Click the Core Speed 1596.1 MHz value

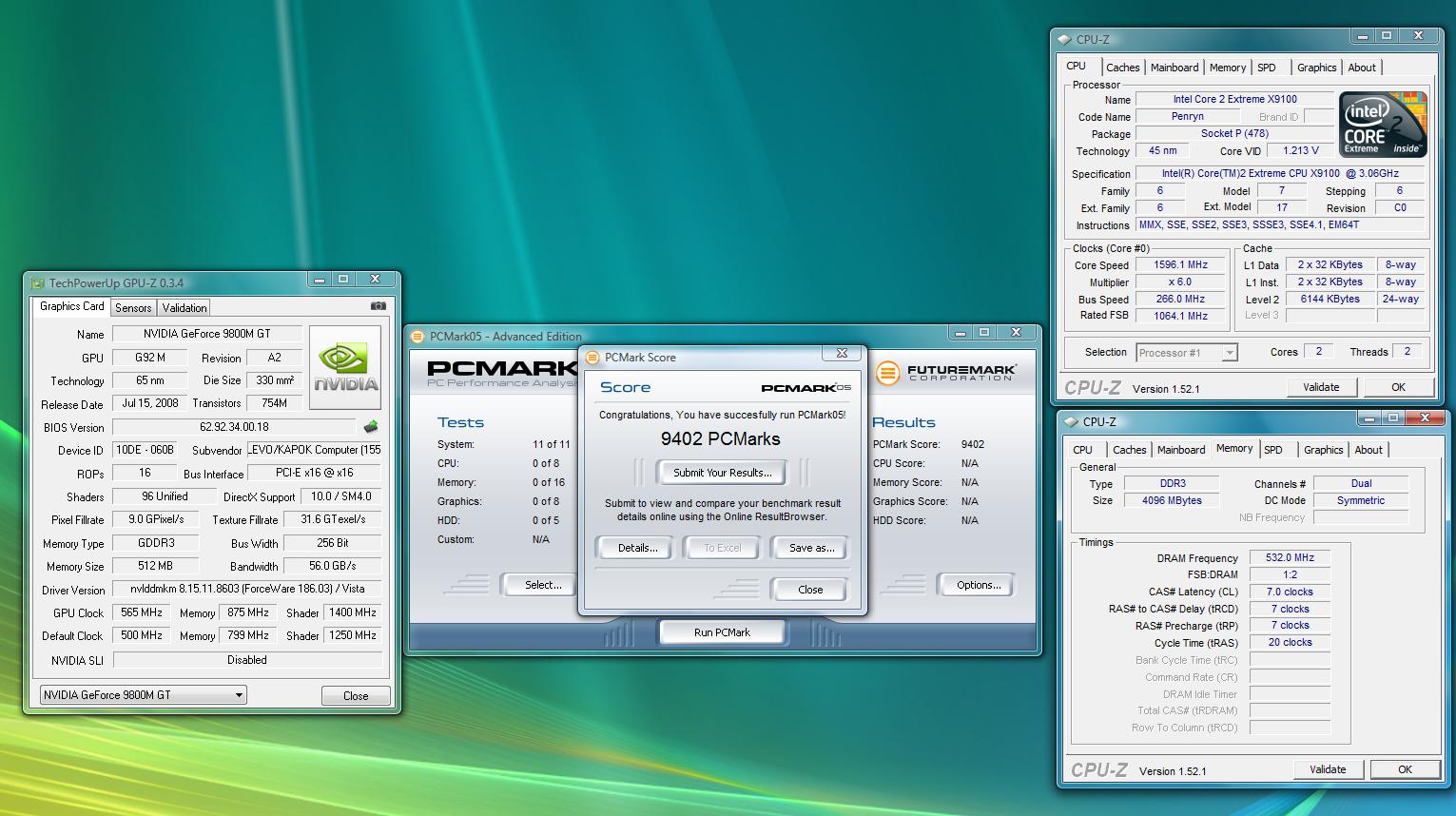click(x=1180, y=265)
